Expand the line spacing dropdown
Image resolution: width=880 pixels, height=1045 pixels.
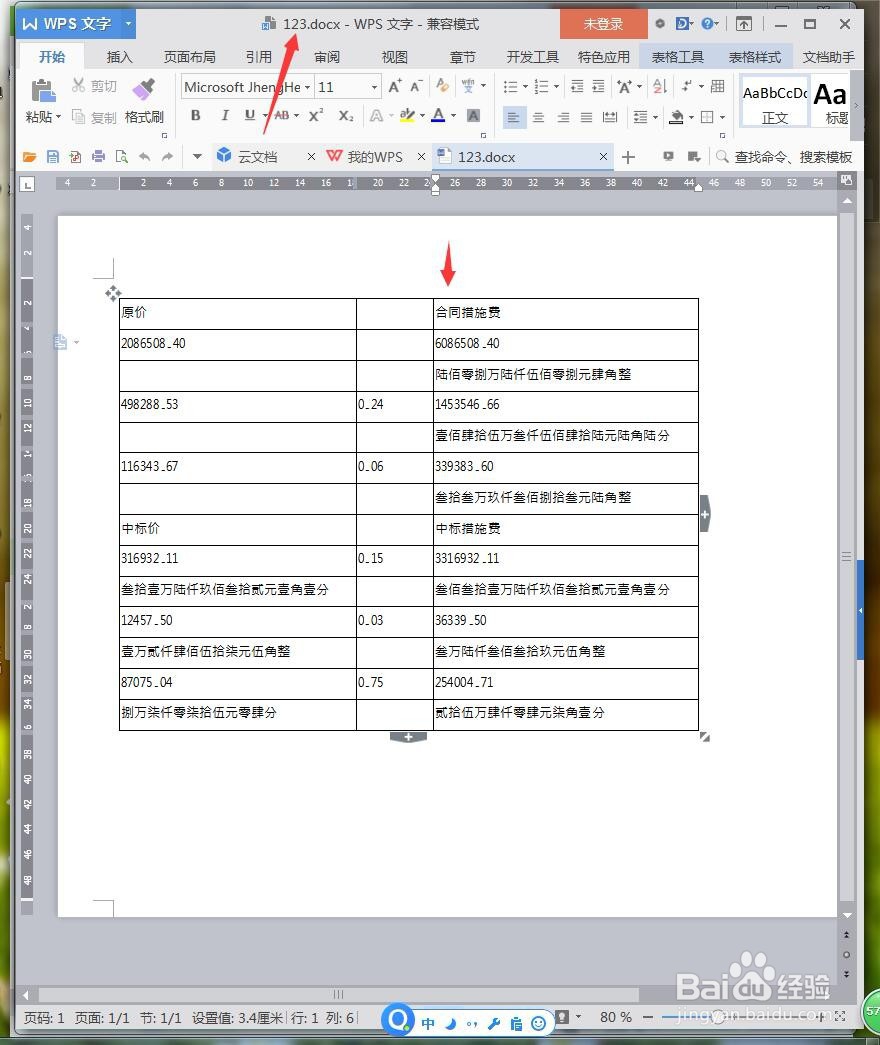(x=655, y=117)
